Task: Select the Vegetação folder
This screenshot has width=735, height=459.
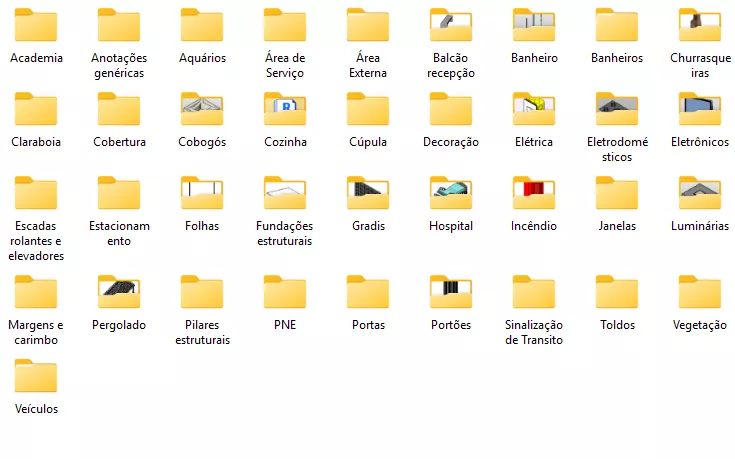Action: (x=700, y=293)
